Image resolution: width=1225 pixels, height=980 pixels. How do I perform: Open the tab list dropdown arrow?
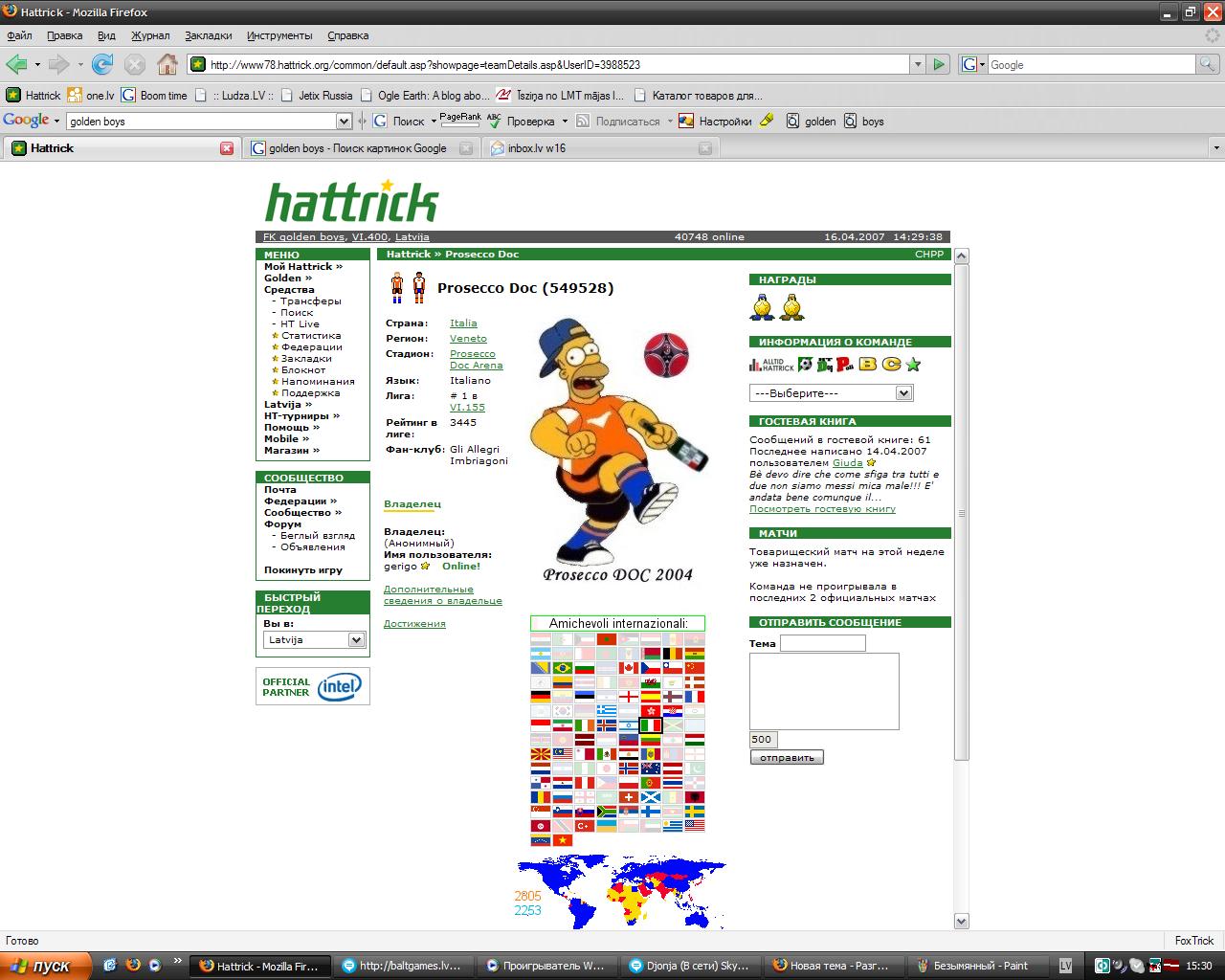pos(1216,148)
